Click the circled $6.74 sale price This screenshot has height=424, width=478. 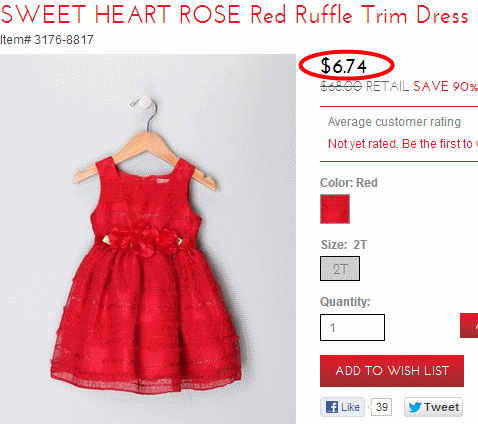click(343, 66)
